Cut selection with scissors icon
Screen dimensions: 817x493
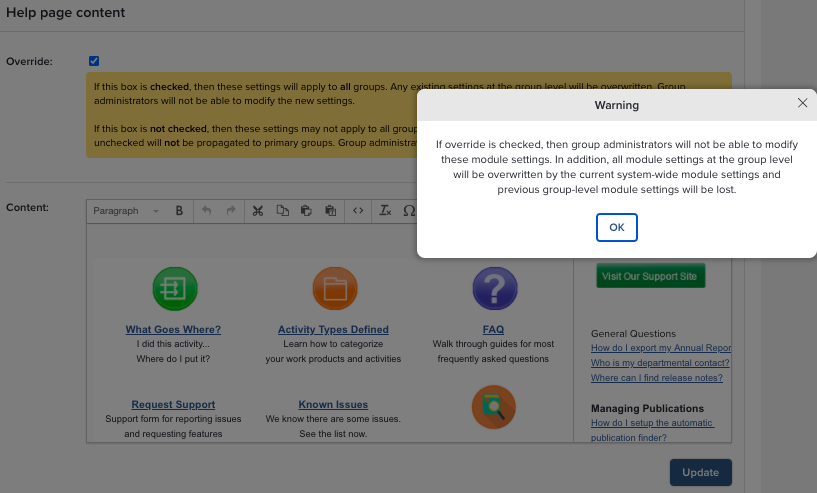click(258, 211)
